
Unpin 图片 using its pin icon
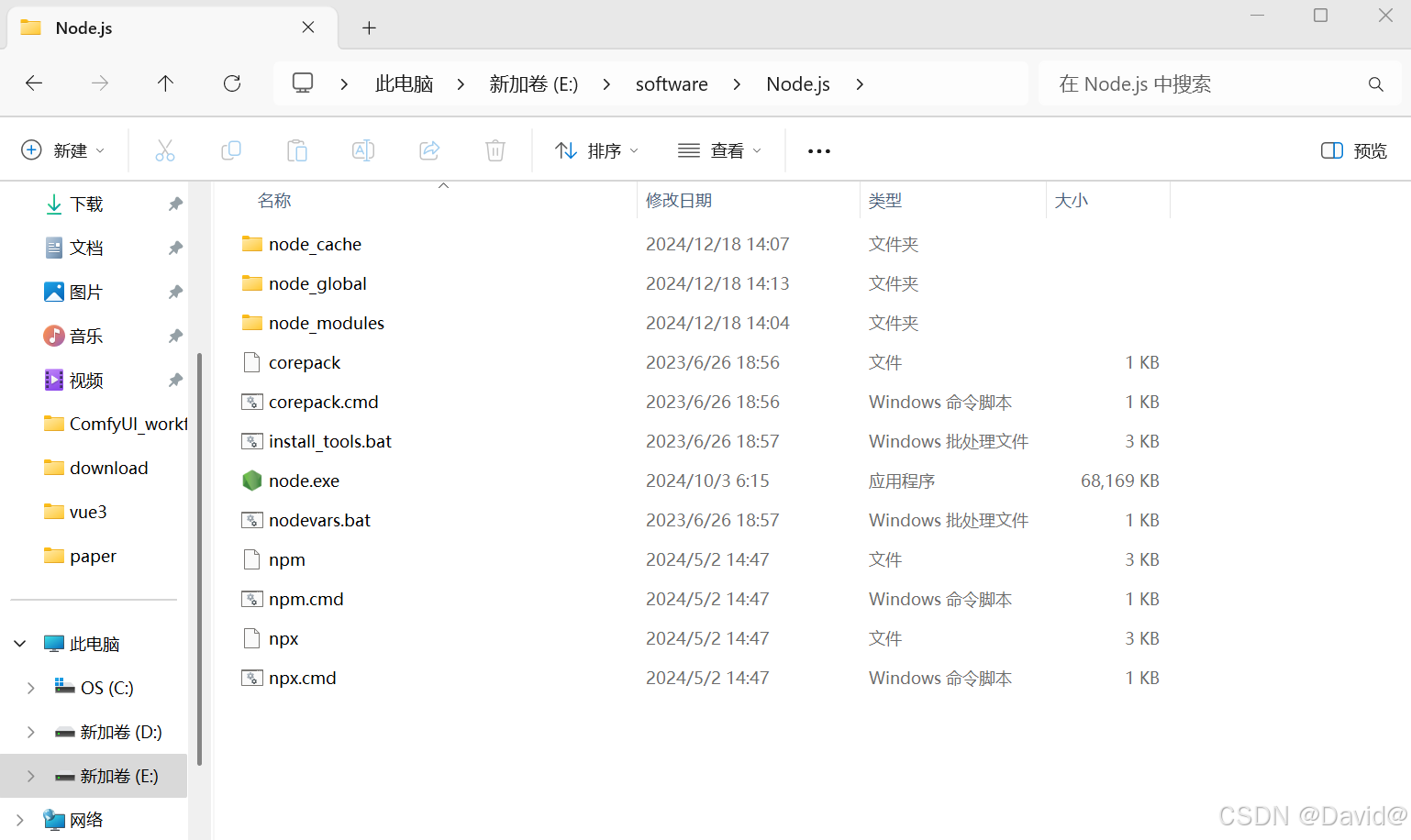[175, 292]
